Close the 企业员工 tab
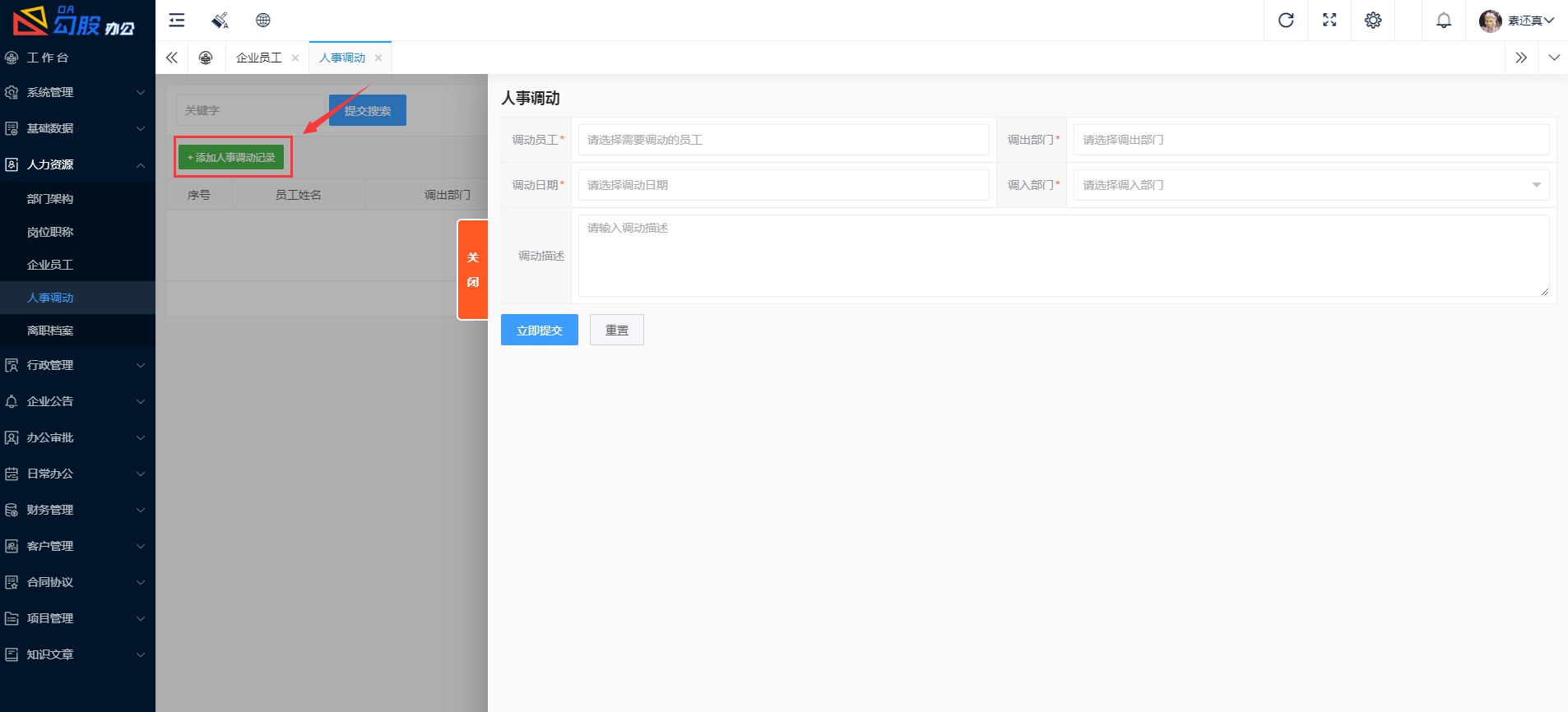 295,58
